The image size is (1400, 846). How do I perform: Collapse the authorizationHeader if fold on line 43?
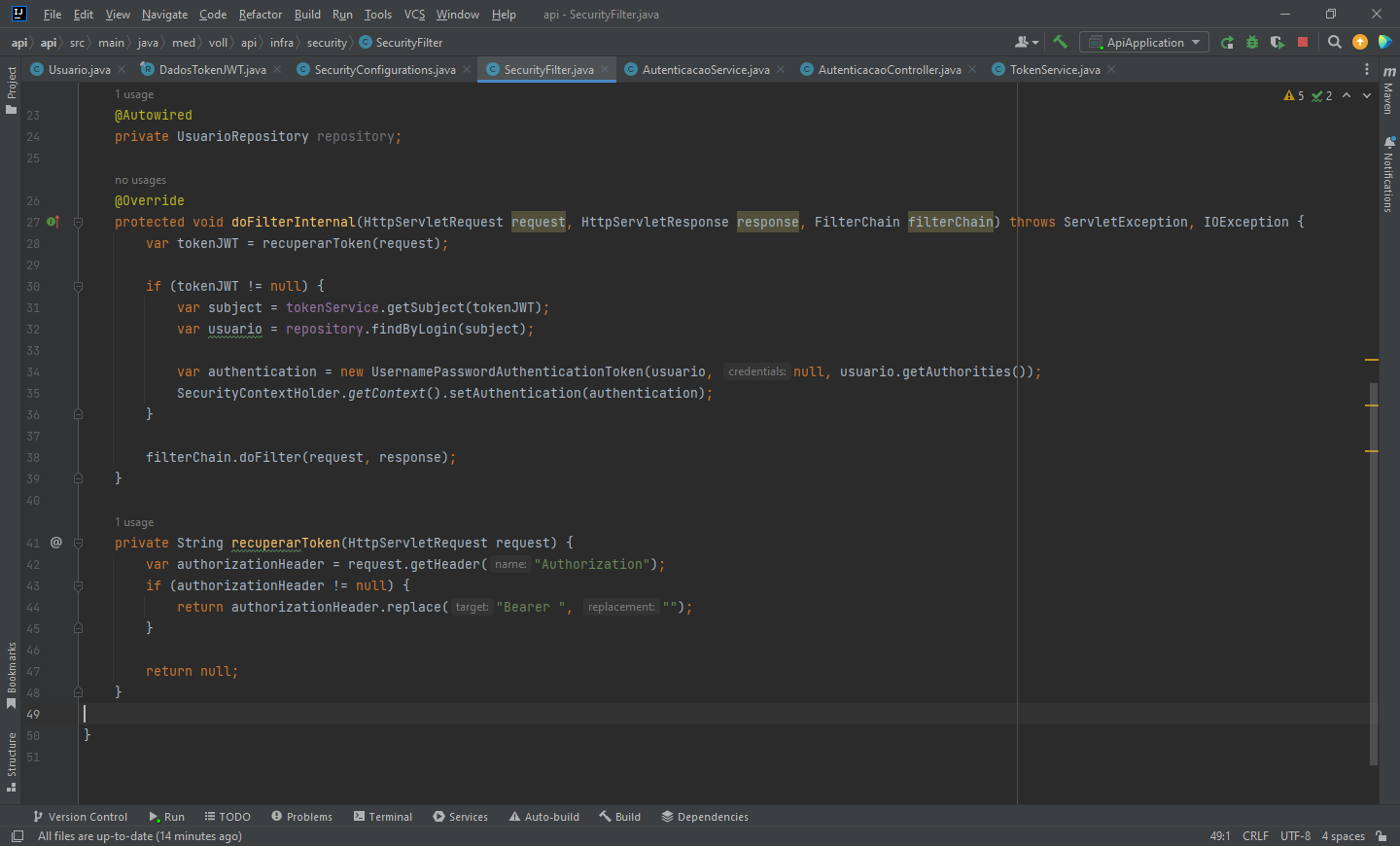tap(78, 585)
